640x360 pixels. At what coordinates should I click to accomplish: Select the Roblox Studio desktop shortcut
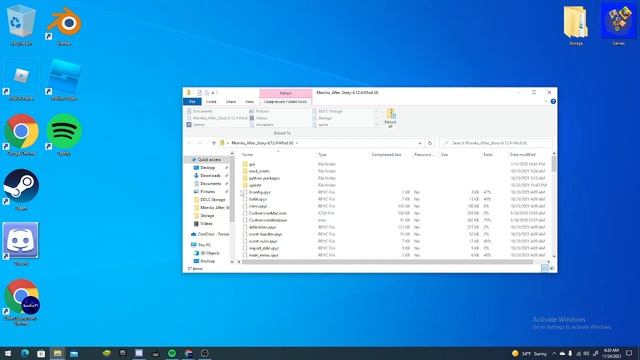[64, 80]
